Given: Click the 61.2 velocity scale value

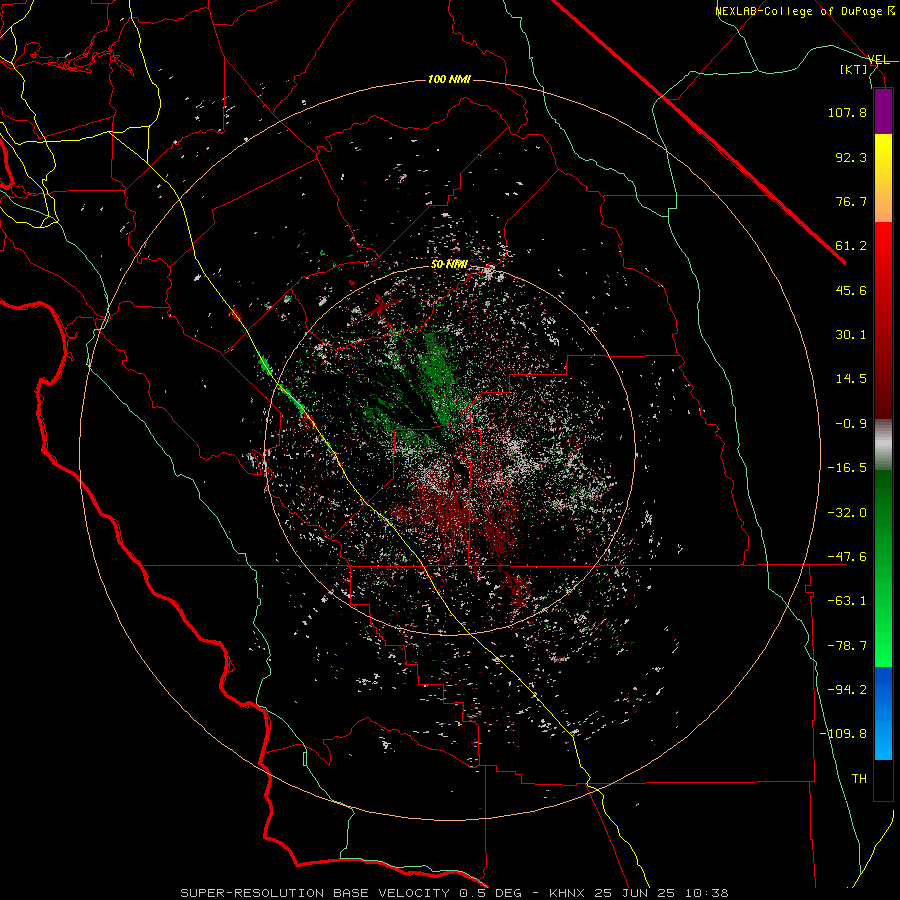Looking at the screenshot, I should pos(851,246).
